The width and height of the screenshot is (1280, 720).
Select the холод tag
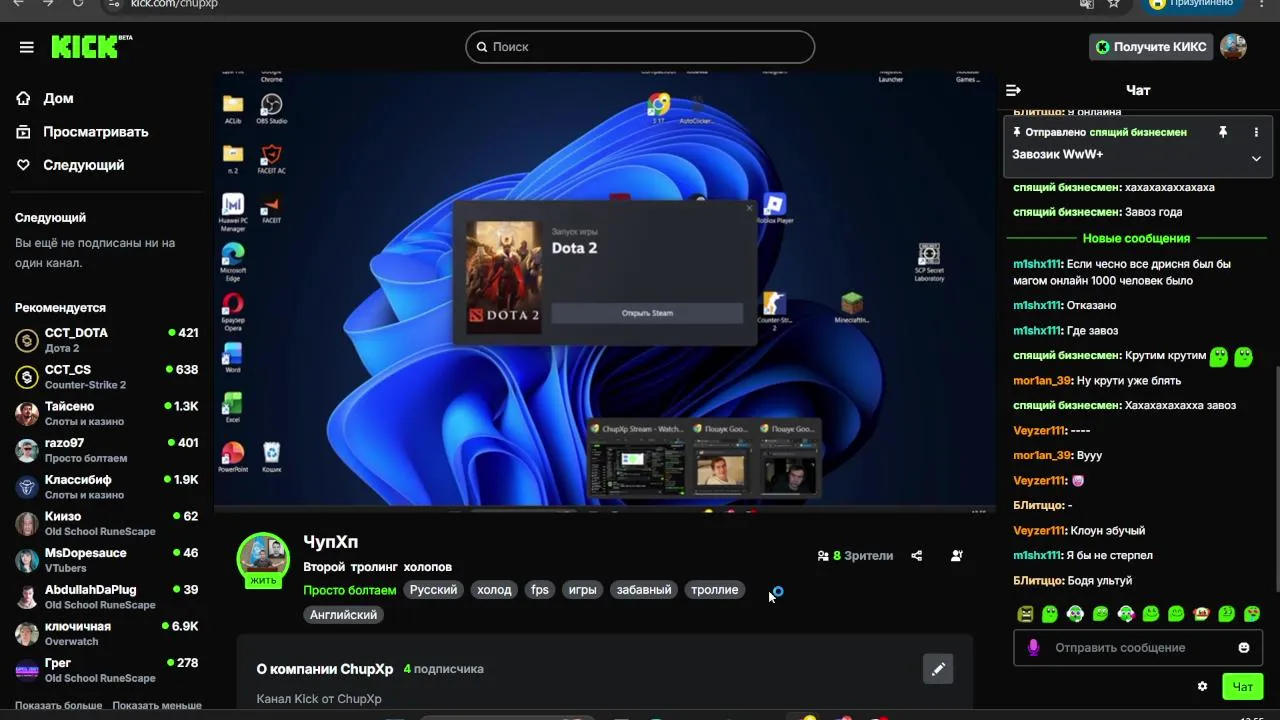494,590
